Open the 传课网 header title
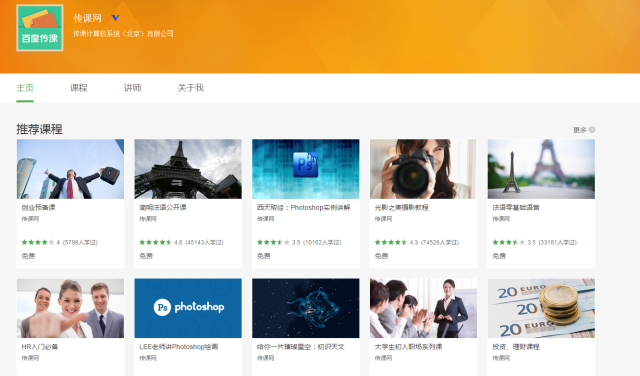Screen dimensions: 640x376 (87, 18)
